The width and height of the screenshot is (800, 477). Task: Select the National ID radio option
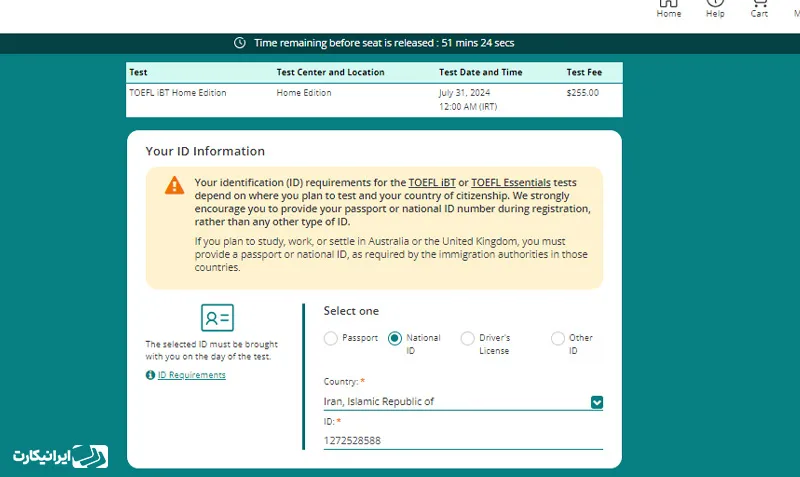click(395, 338)
